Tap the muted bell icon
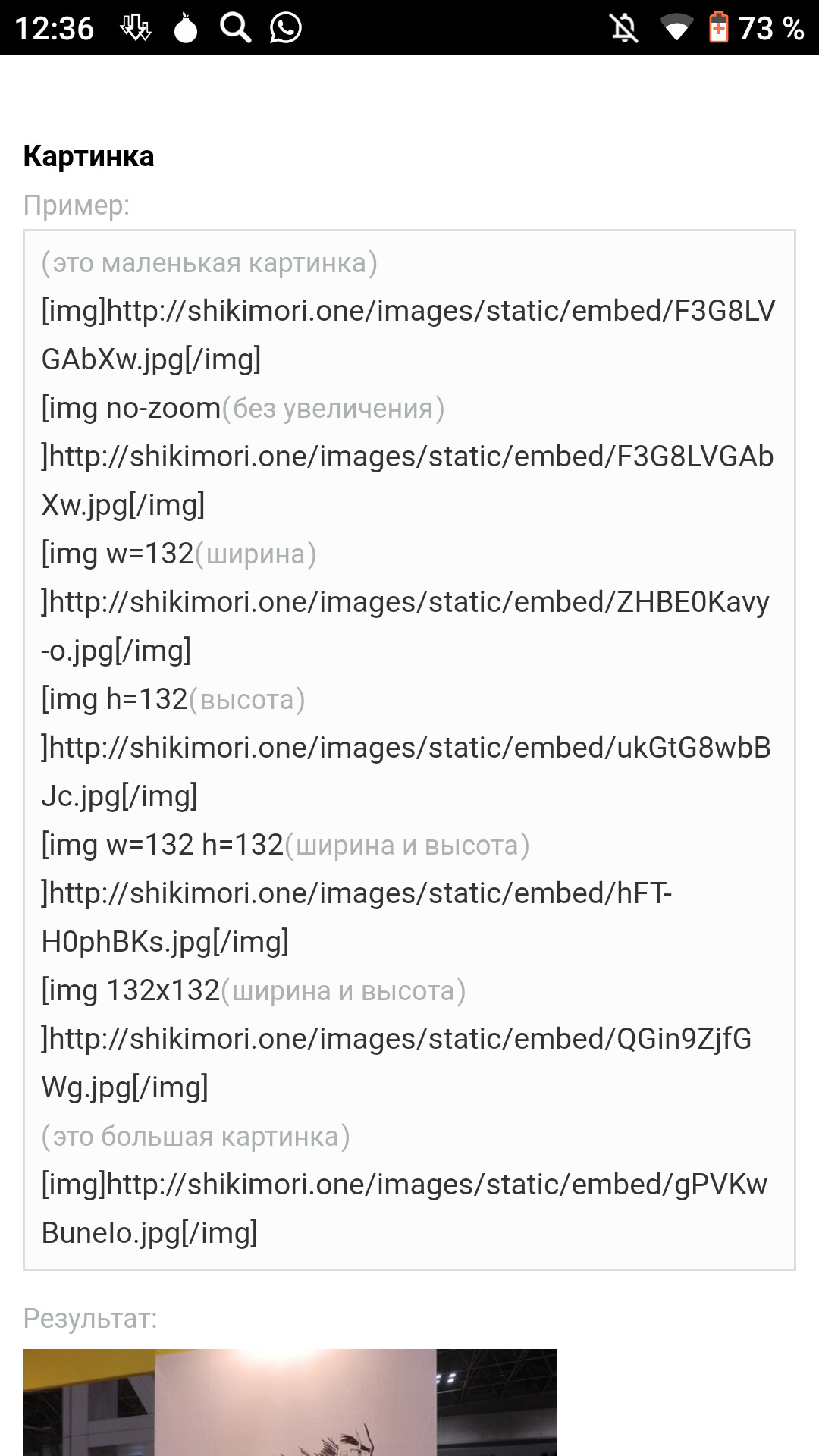819x1456 pixels. coord(624,28)
